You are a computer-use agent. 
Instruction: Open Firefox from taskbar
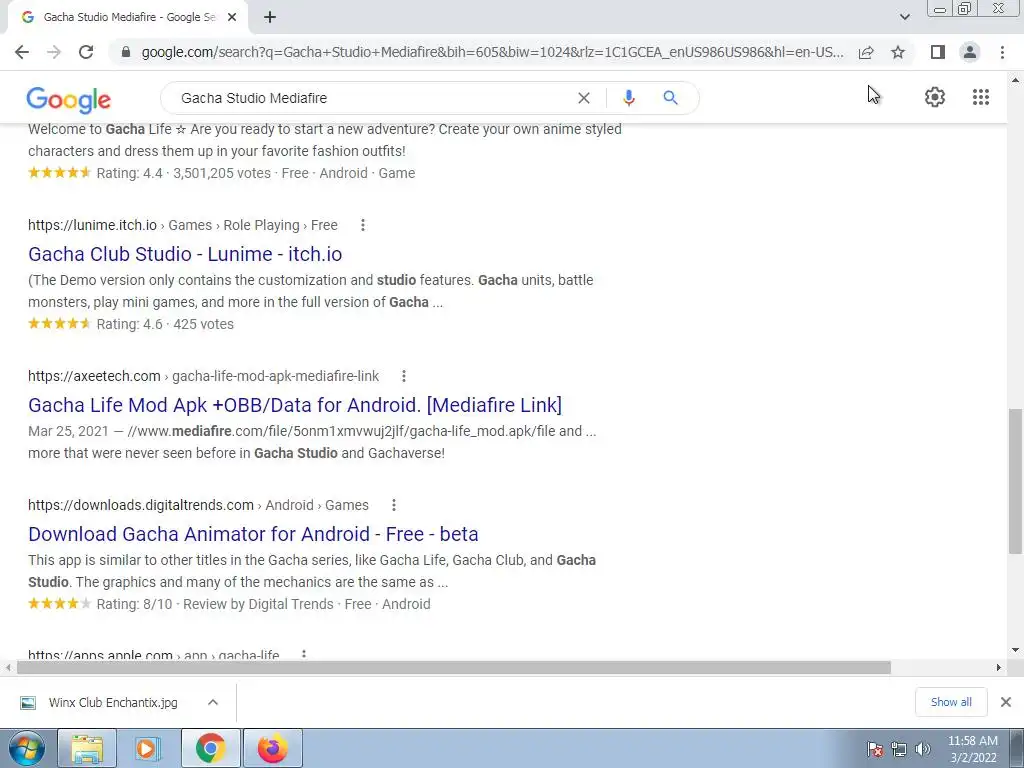click(x=272, y=748)
